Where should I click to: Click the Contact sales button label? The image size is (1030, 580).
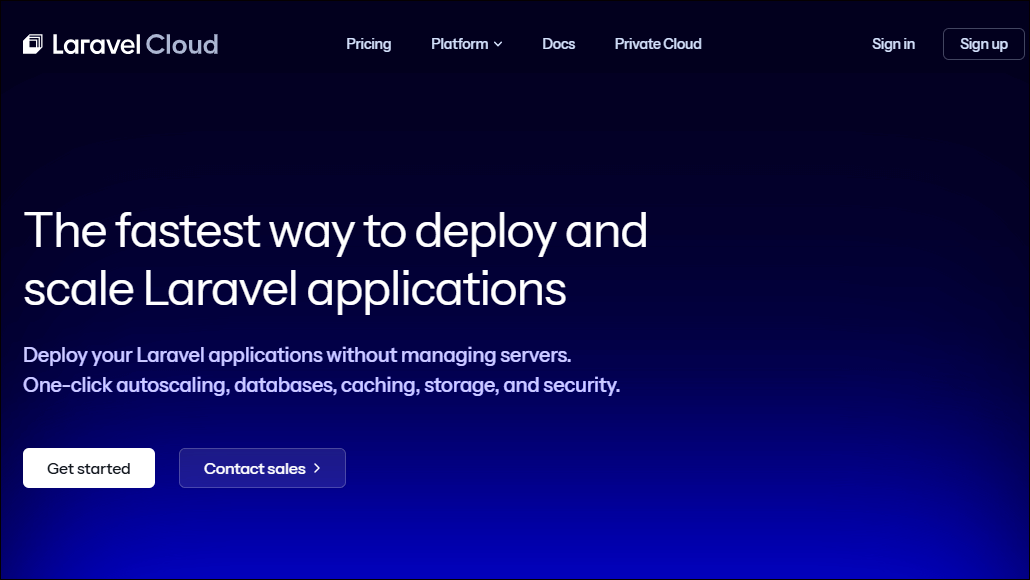click(x=254, y=468)
